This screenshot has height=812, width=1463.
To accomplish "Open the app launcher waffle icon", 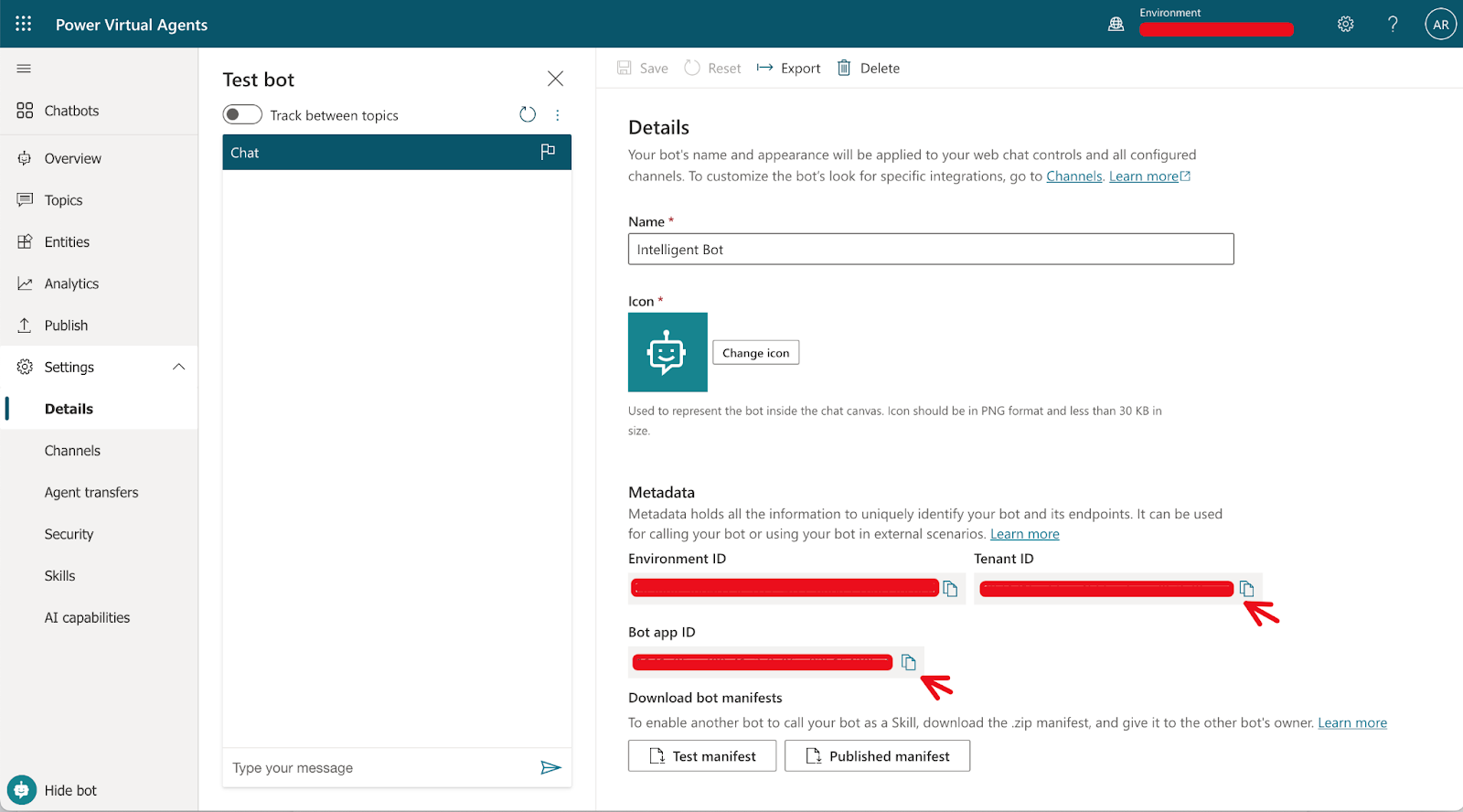I will pos(24,24).
